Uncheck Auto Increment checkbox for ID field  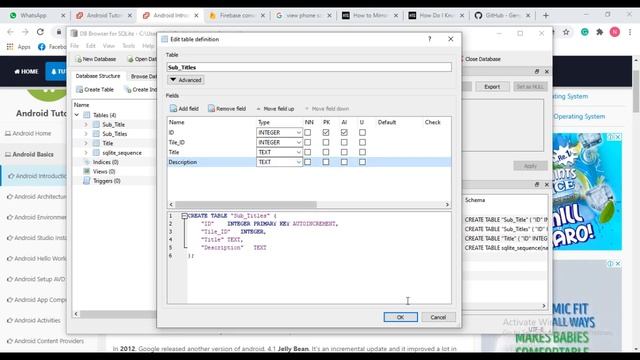coord(344,133)
